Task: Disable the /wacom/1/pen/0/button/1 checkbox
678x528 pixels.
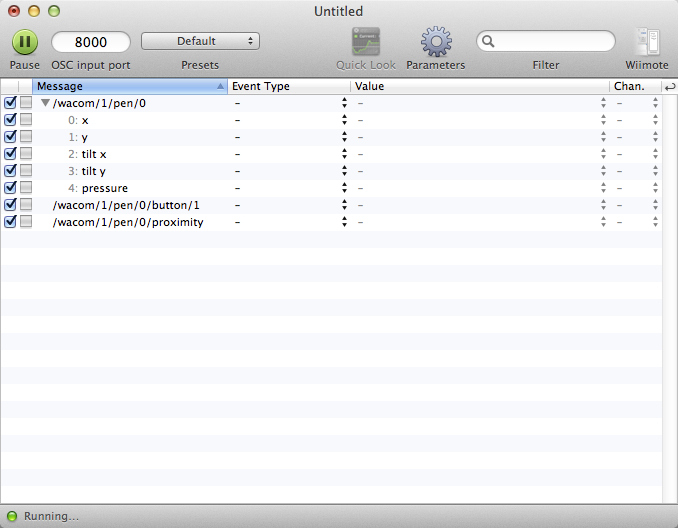Action: coord(11,205)
